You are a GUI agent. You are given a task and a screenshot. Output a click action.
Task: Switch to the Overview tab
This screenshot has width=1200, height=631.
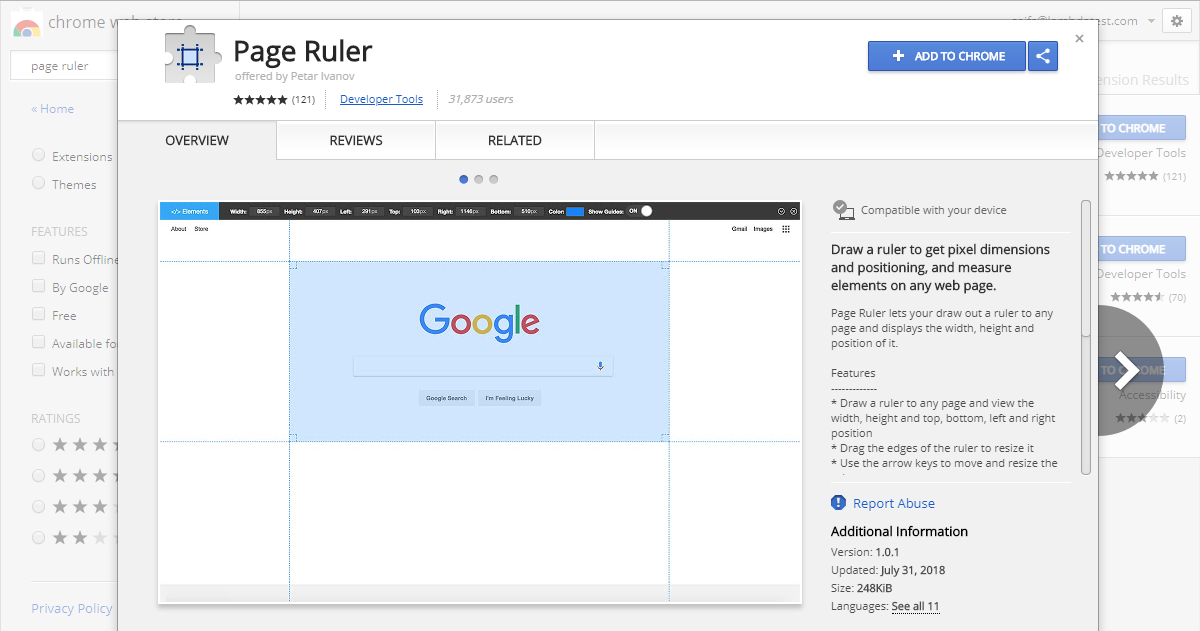pos(197,141)
